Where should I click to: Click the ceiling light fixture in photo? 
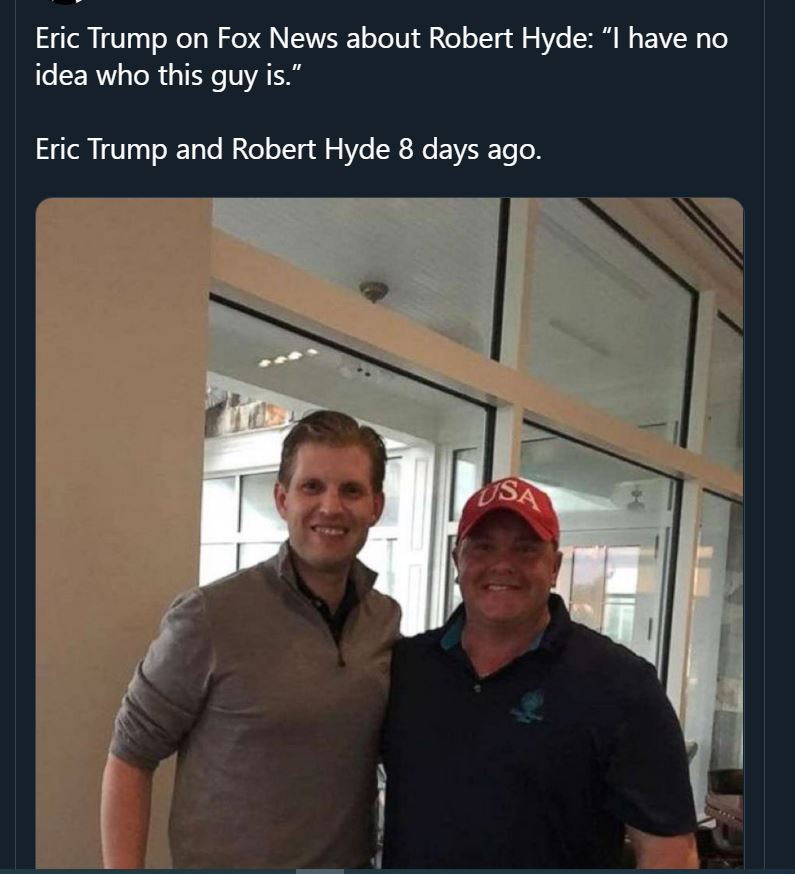374,291
